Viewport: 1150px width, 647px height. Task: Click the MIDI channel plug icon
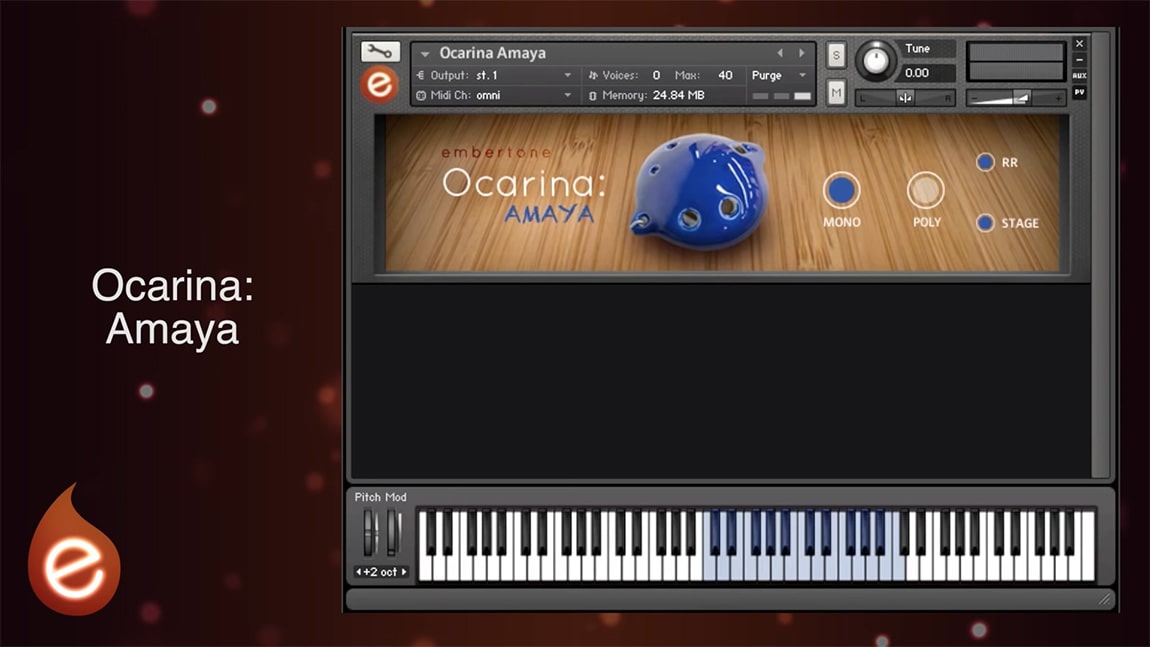[x=421, y=95]
